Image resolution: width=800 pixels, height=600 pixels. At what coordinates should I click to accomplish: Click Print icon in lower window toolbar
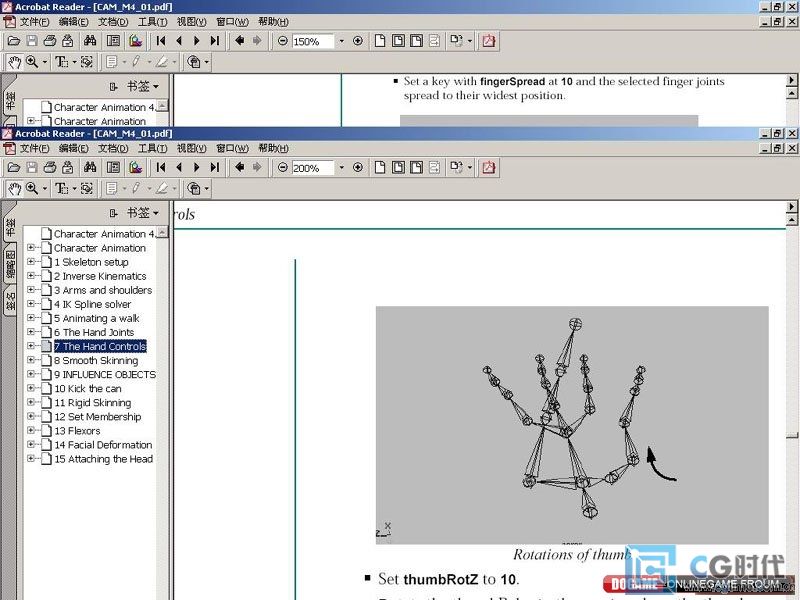pos(49,167)
